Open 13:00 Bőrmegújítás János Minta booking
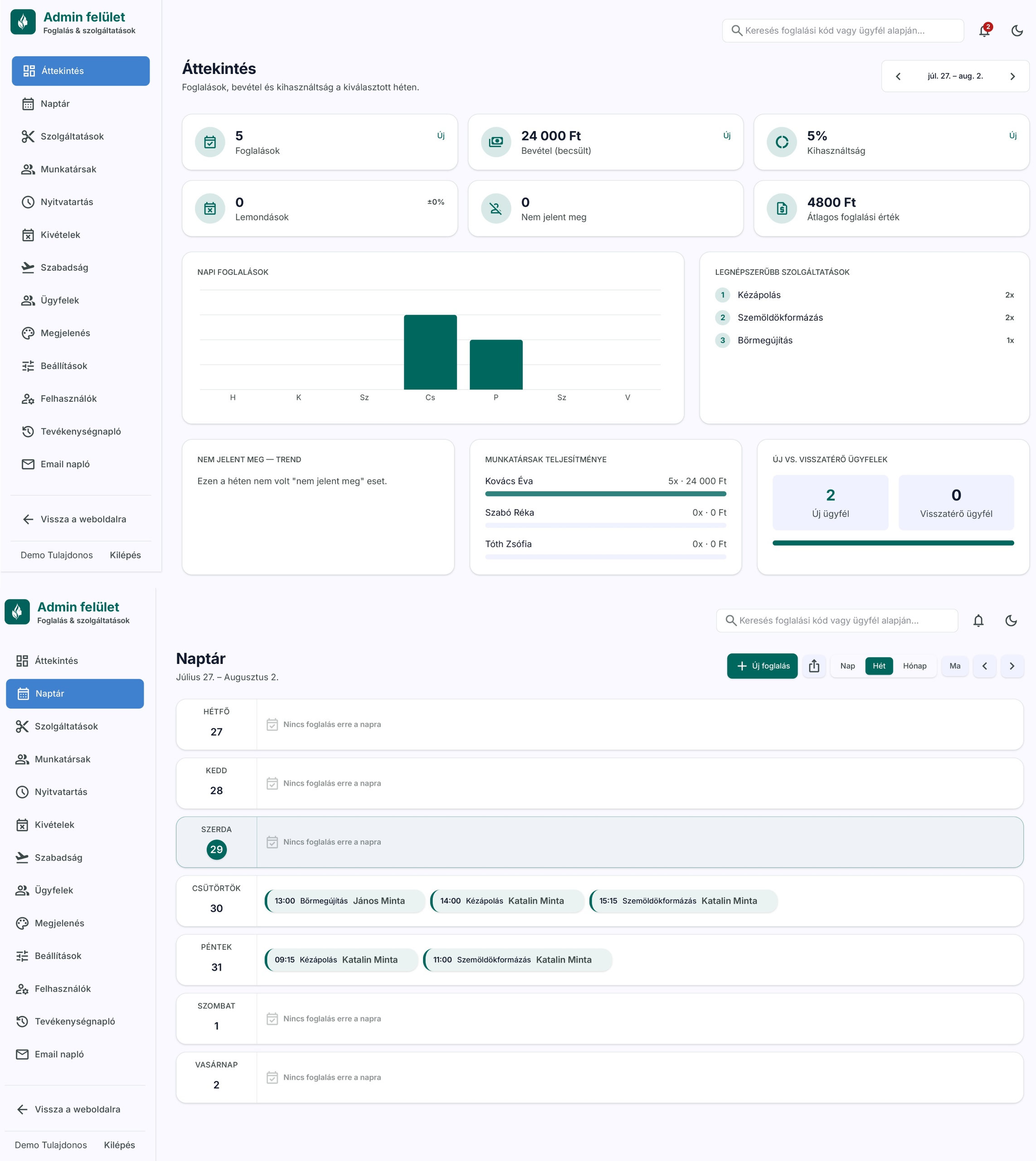Image resolution: width=1036 pixels, height=1161 pixels. [345, 901]
